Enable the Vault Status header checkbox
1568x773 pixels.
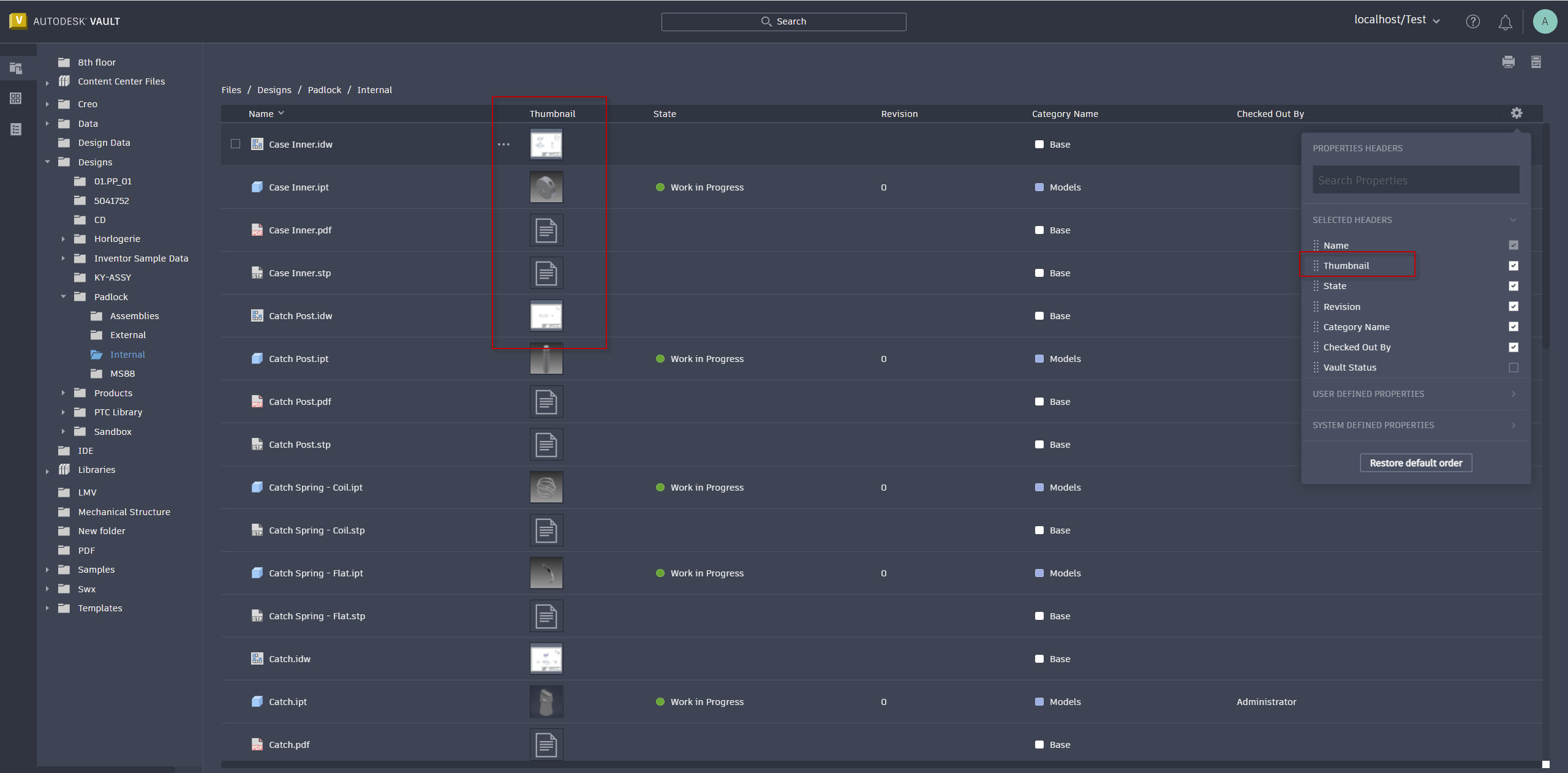point(1513,368)
